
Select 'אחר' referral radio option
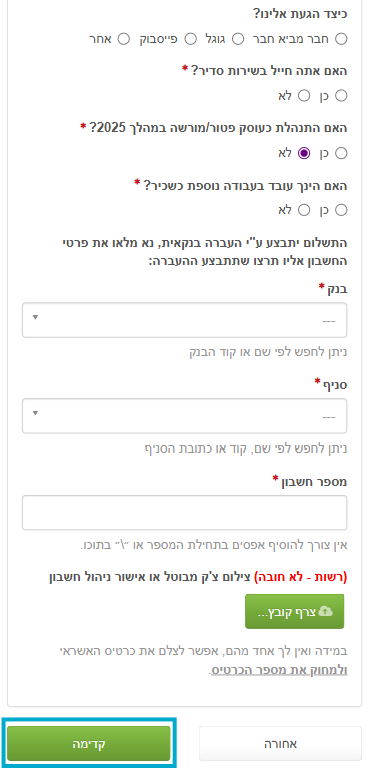[124, 39]
